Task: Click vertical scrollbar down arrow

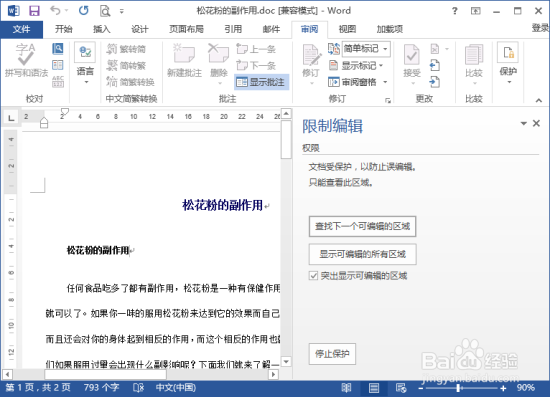Action: click(286, 362)
